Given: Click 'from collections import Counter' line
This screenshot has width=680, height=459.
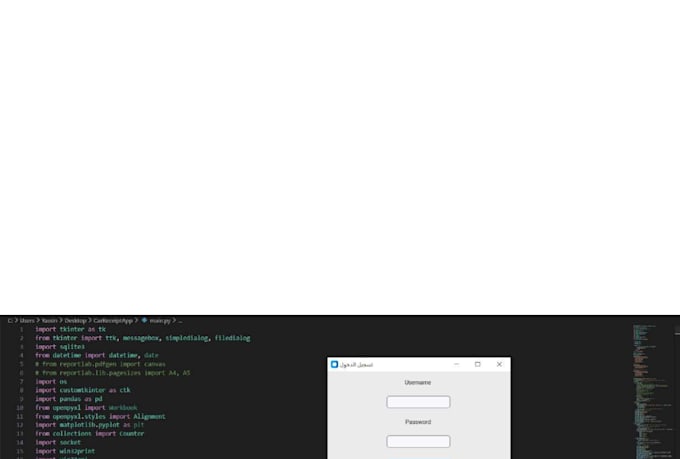Looking at the screenshot, I should tap(89, 433).
